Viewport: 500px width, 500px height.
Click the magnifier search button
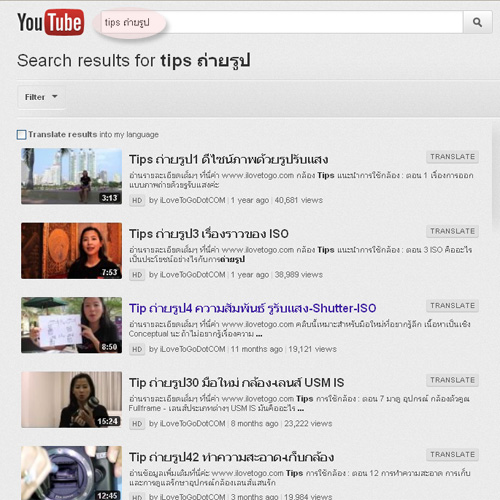(x=477, y=22)
